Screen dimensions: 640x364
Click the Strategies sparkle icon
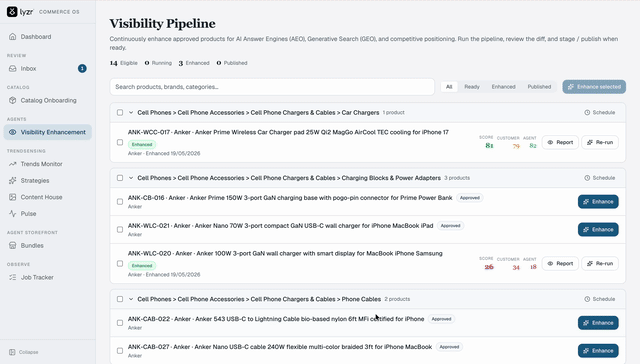click(x=13, y=180)
